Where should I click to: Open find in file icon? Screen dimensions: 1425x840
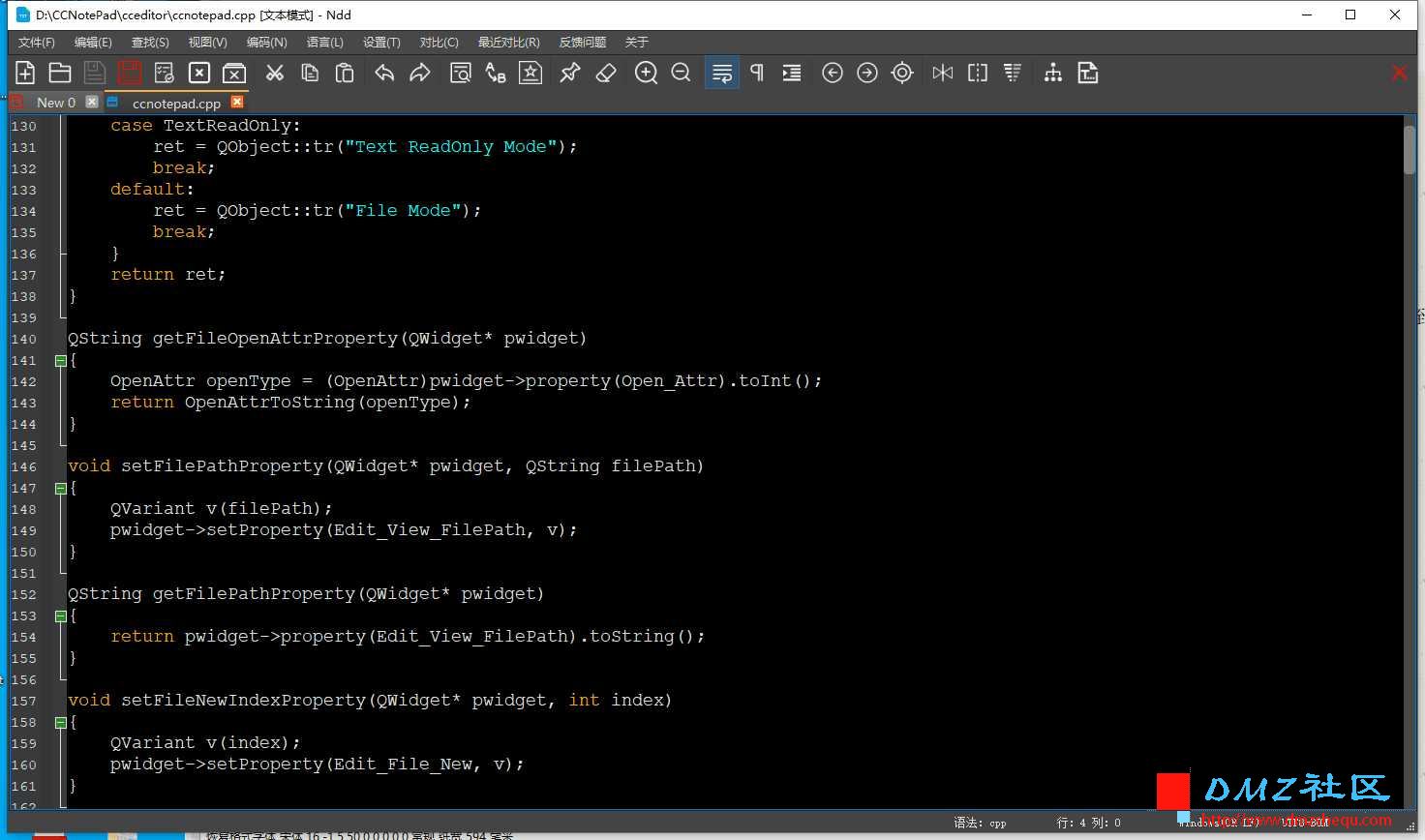tap(461, 73)
